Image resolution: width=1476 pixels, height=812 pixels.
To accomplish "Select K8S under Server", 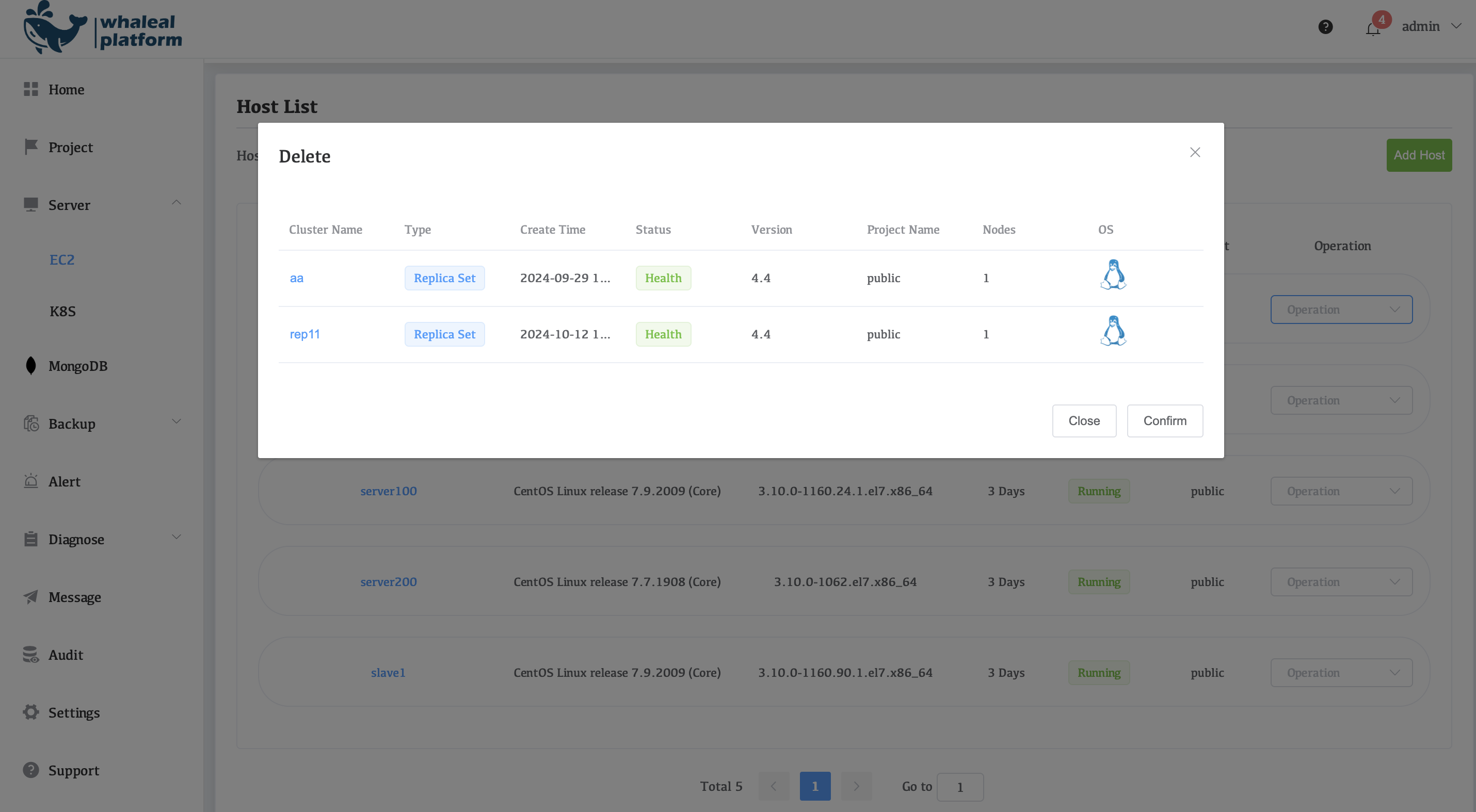I will (62, 312).
